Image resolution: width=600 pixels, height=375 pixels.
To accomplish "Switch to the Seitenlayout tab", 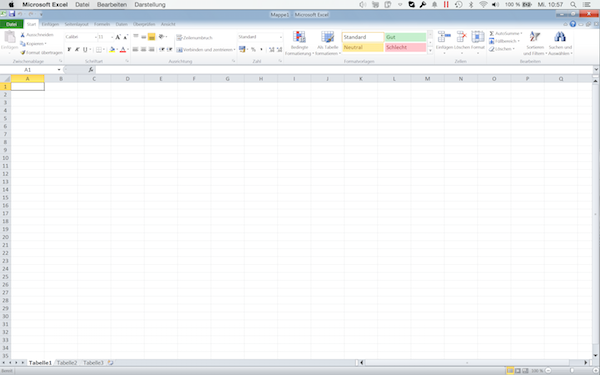I will [x=77, y=24].
